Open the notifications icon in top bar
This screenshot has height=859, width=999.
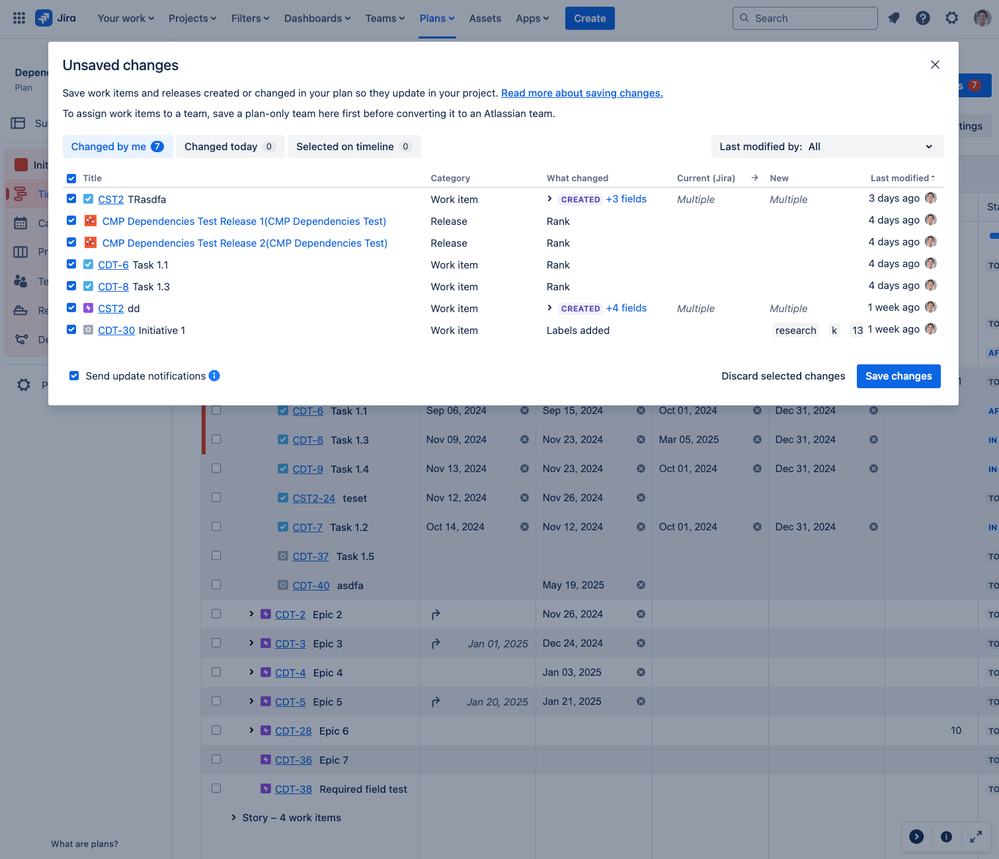coord(894,18)
